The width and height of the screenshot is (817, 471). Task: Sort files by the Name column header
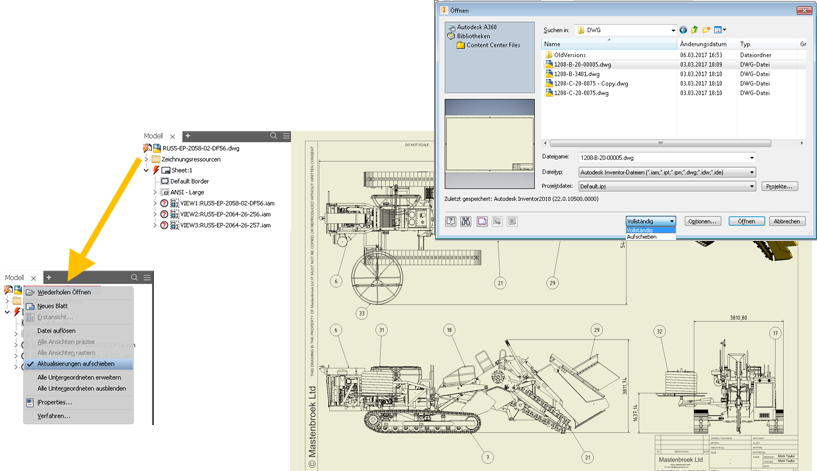(x=609, y=44)
